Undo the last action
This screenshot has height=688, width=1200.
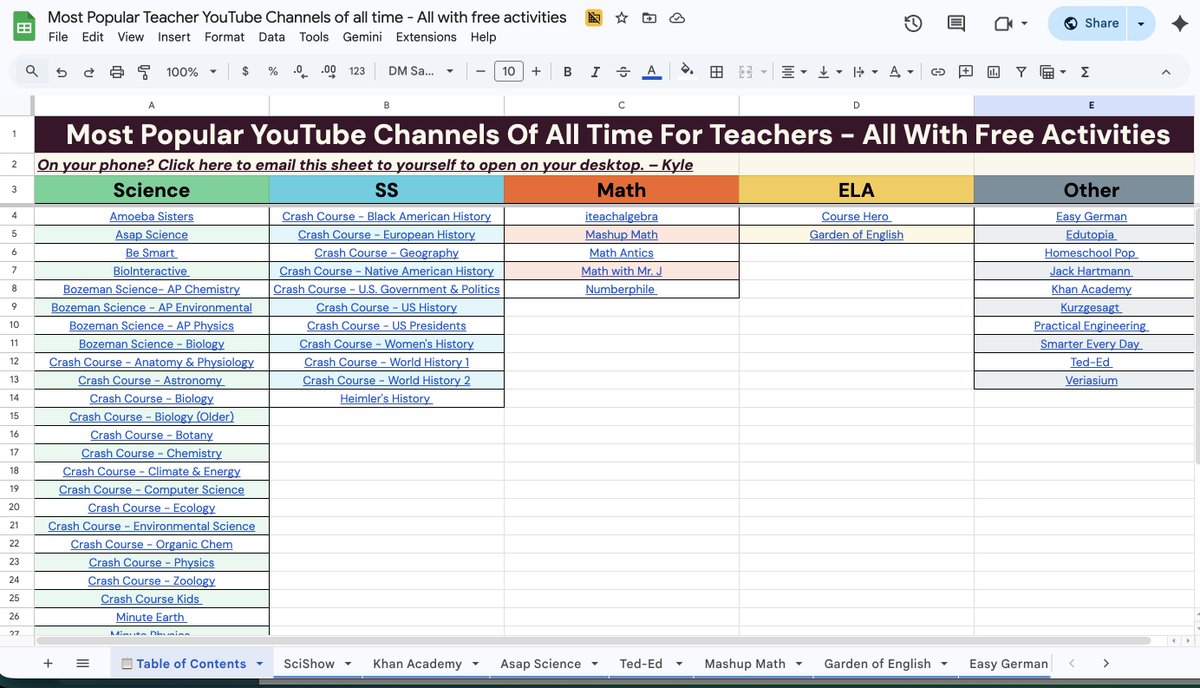(62, 72)
